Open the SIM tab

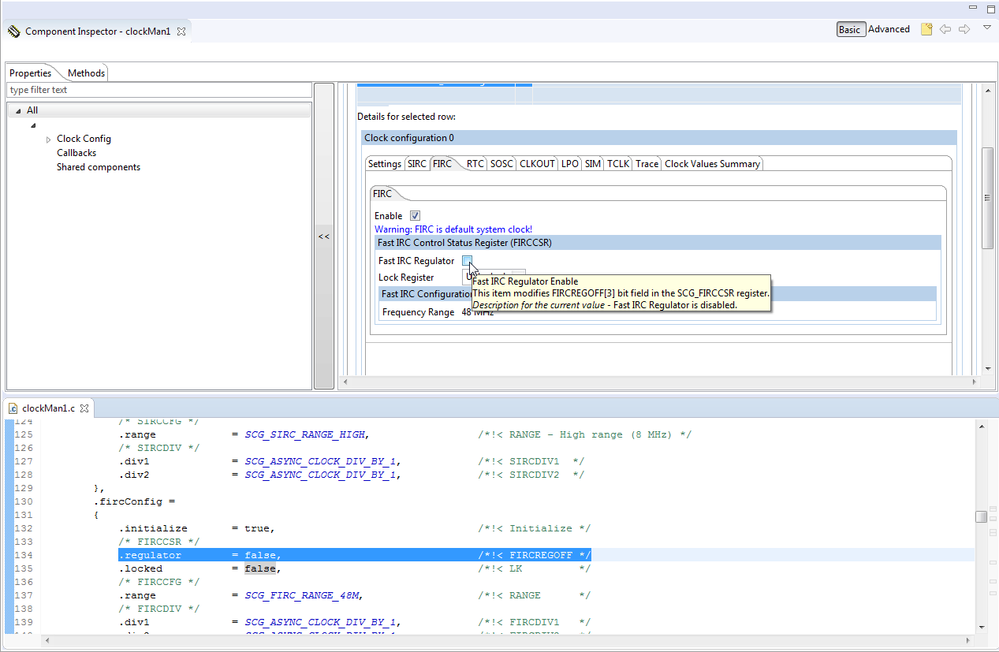593,164
